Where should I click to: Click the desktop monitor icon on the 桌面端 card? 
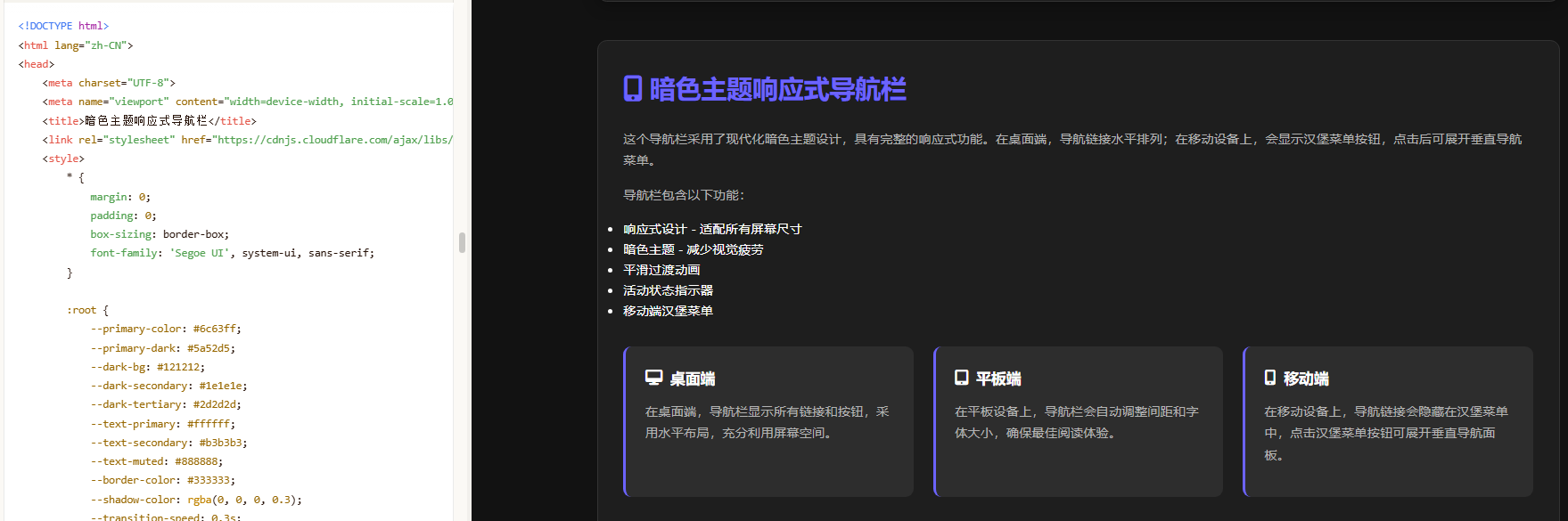(x=654, y=378)
